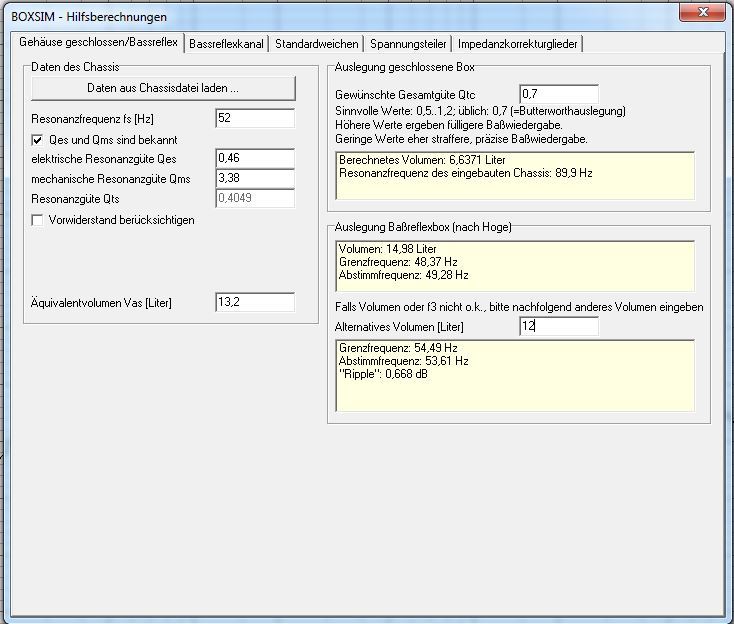Close the BOXSIM Hilfsberechnungen dialog
Screen dimensions: 734x624
703,12
